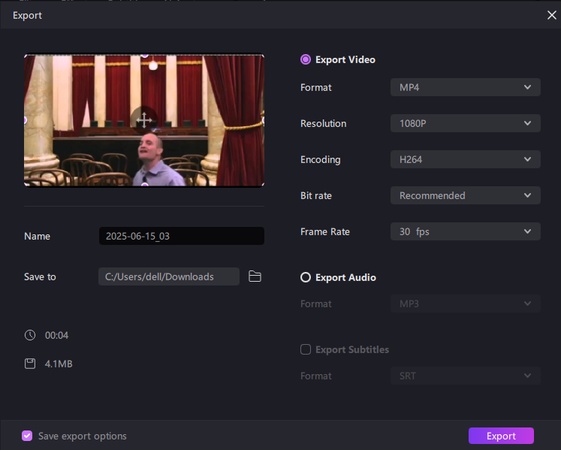Close the Export dialog
Image resolution: width=561 pixels, height=450 pixels.
[552, 15]
